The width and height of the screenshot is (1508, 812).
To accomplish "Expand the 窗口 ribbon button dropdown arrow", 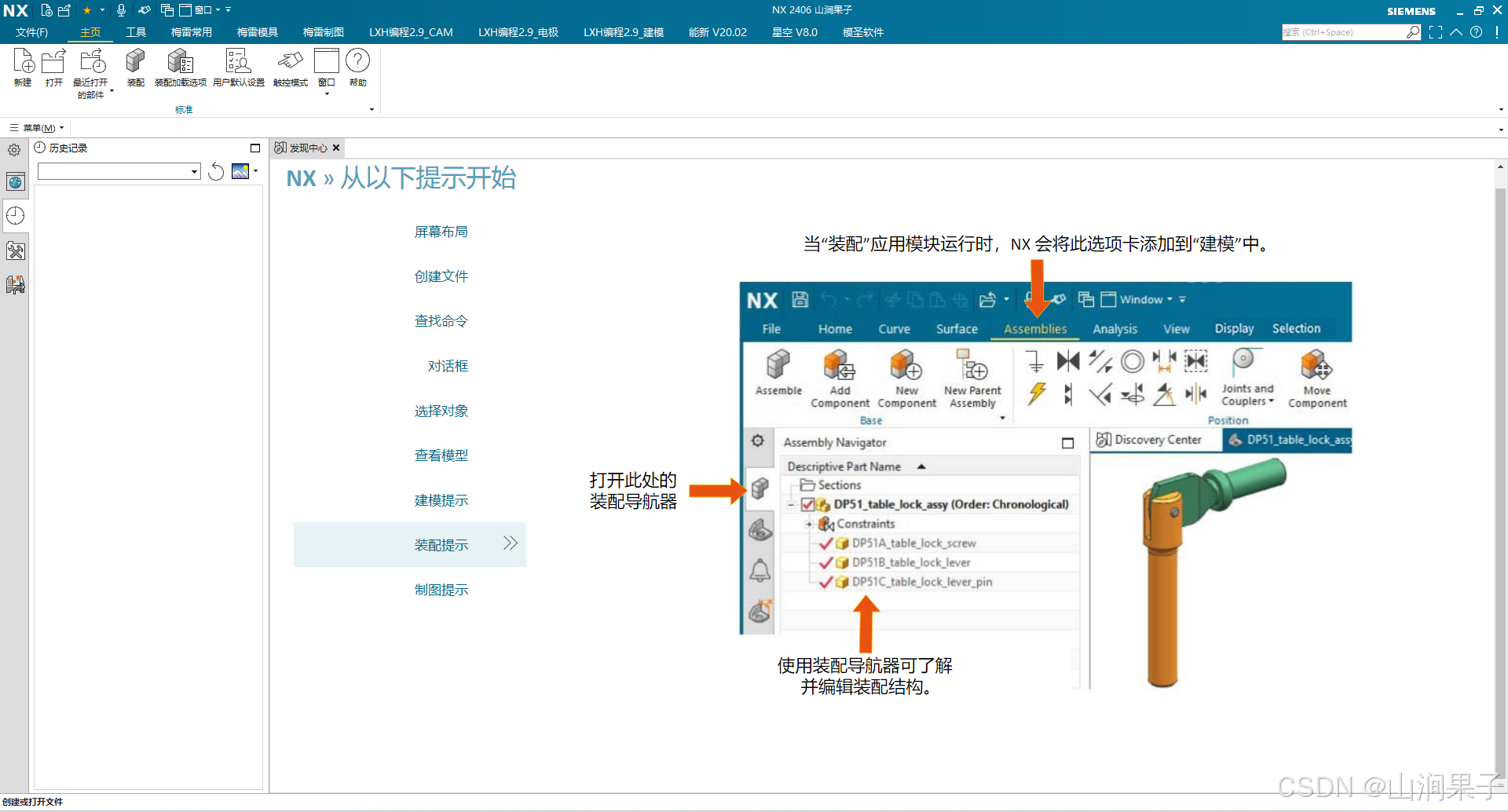I will click(327, 94).
